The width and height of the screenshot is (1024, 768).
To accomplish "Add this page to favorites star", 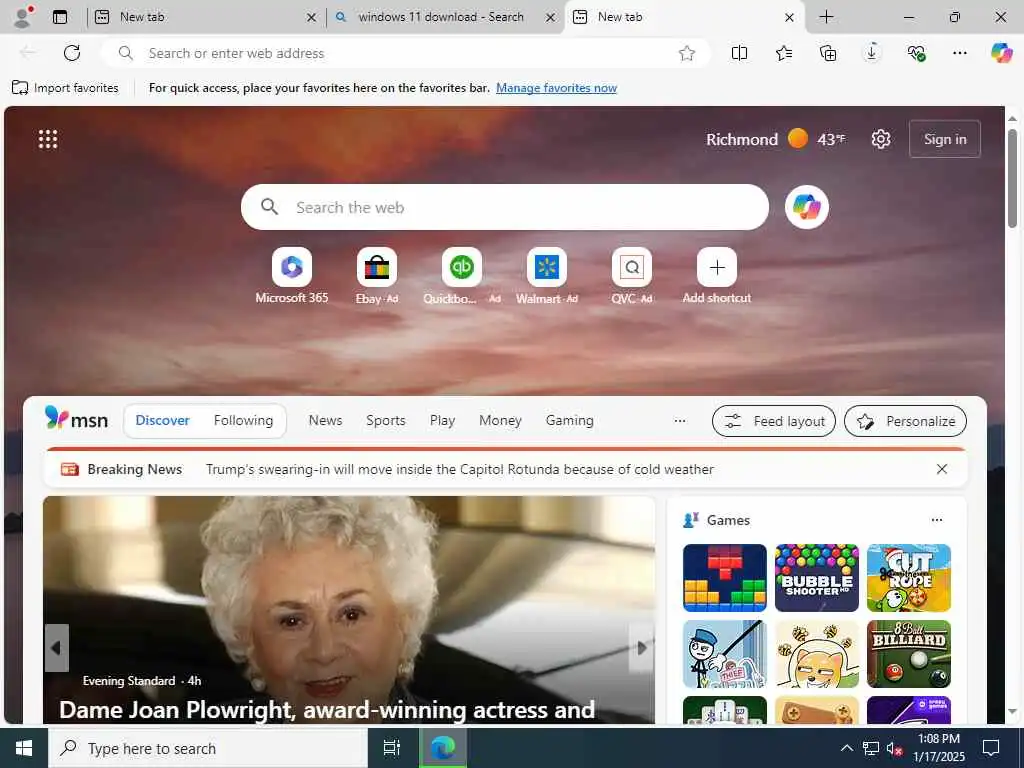I will [x=686, y=53].
